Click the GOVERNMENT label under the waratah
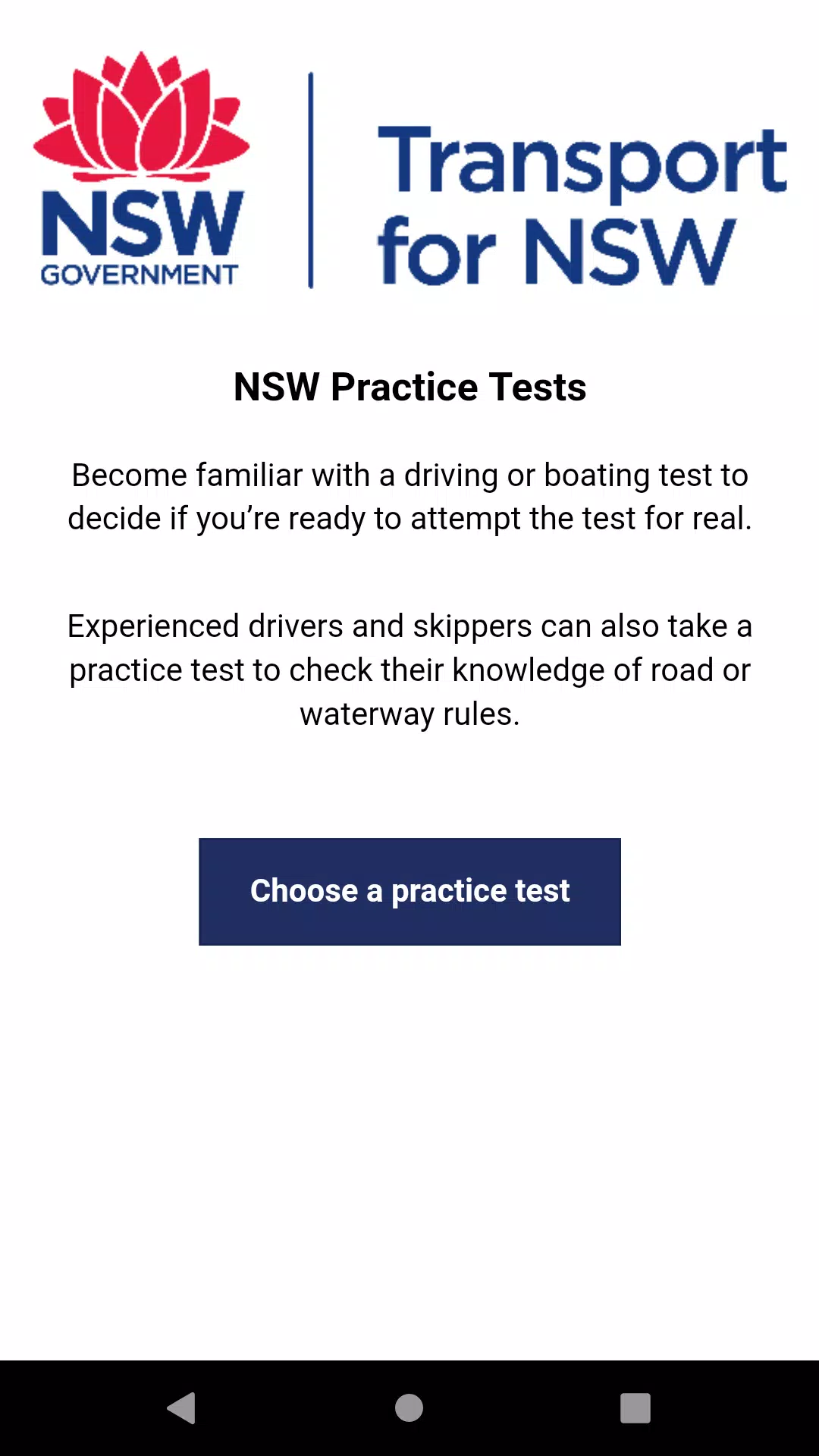The image size is (819, 1456). click(141, 275)
